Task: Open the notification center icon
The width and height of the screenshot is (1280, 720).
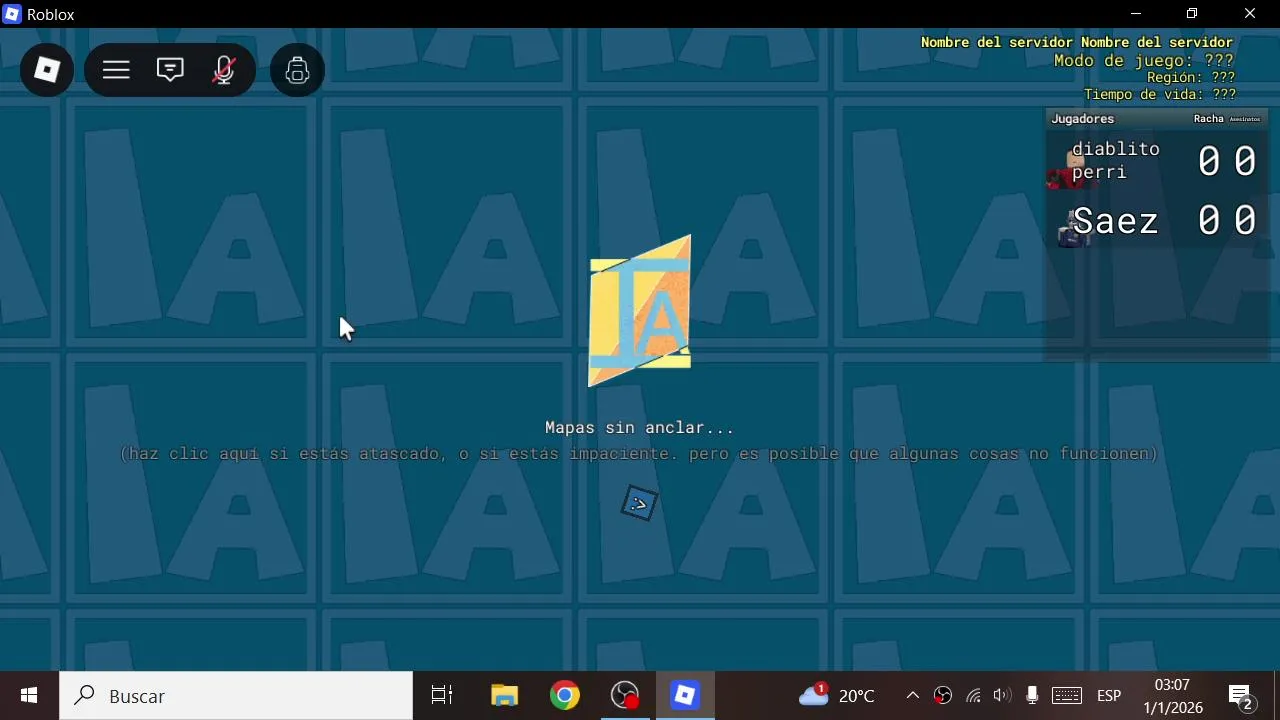Action: (1241, 695)
